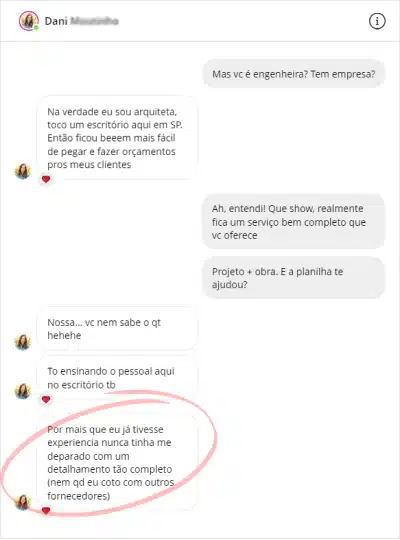Select the 'Mas vc é engenheira?' message bubble
Viewport: 400px width, 540px height.
pyautogui.click(x=294, y=74)
